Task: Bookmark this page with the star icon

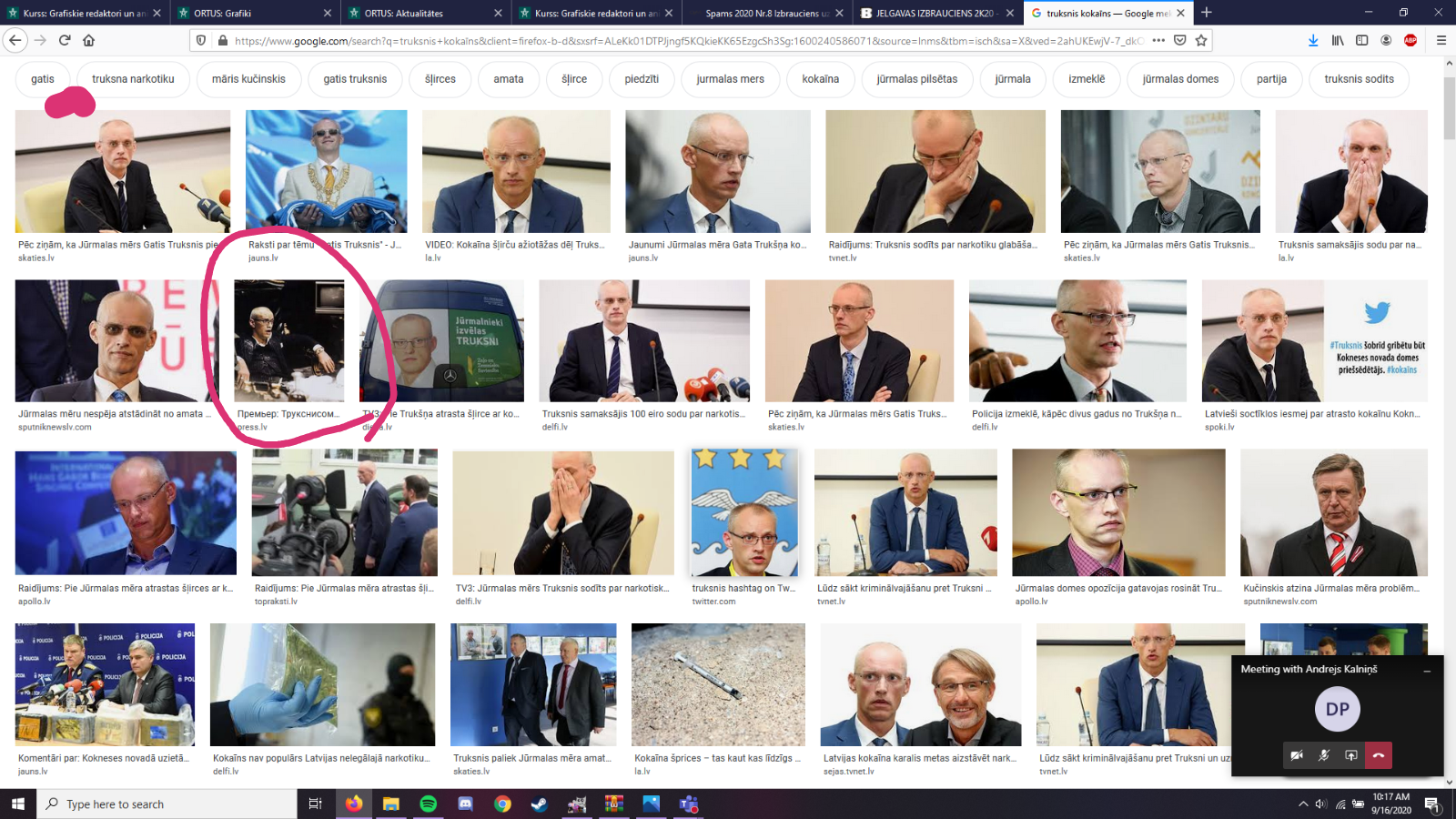Action: pyautogui.click(x=1201, y=40)
